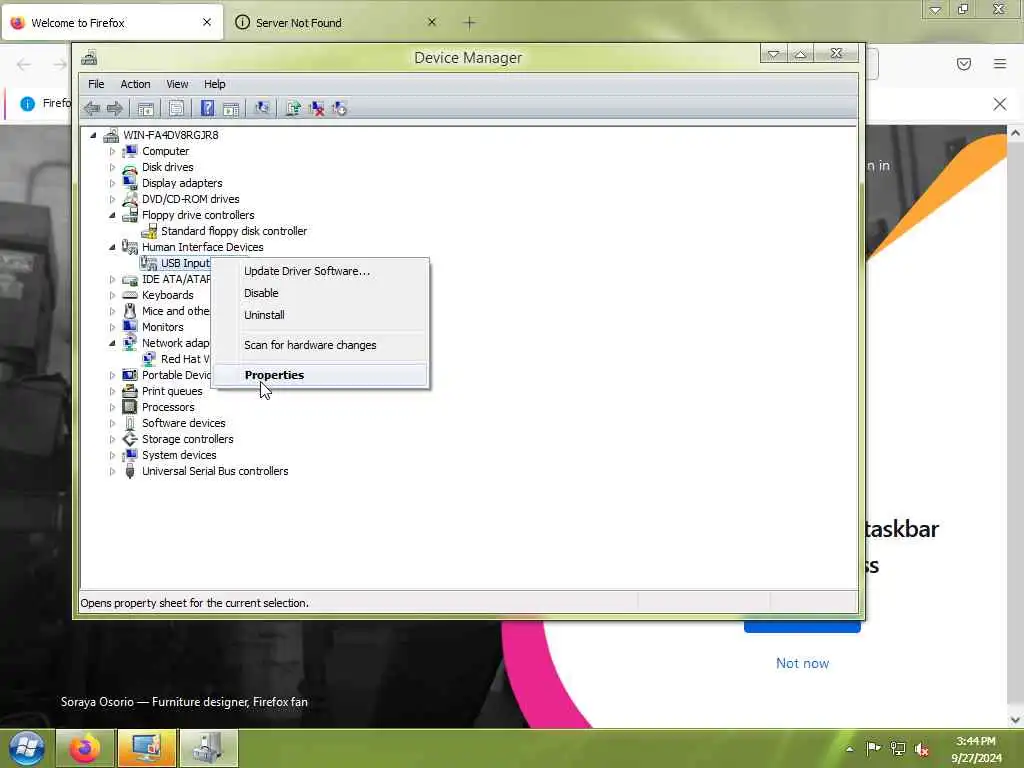Choose Properties from context menu

pyautogui.click(x=320, y=375)
